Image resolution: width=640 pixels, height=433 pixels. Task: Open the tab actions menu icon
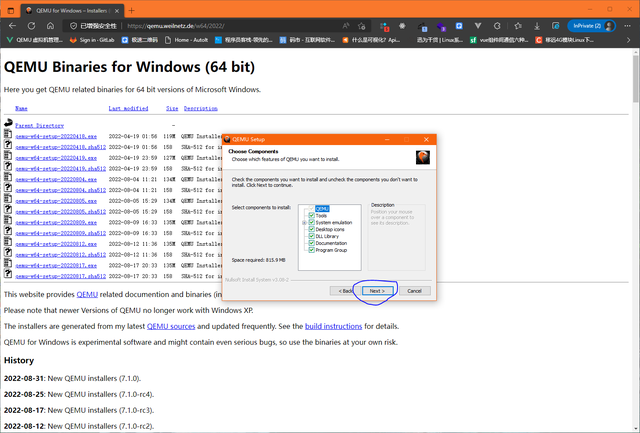click(x=11, y=11)
